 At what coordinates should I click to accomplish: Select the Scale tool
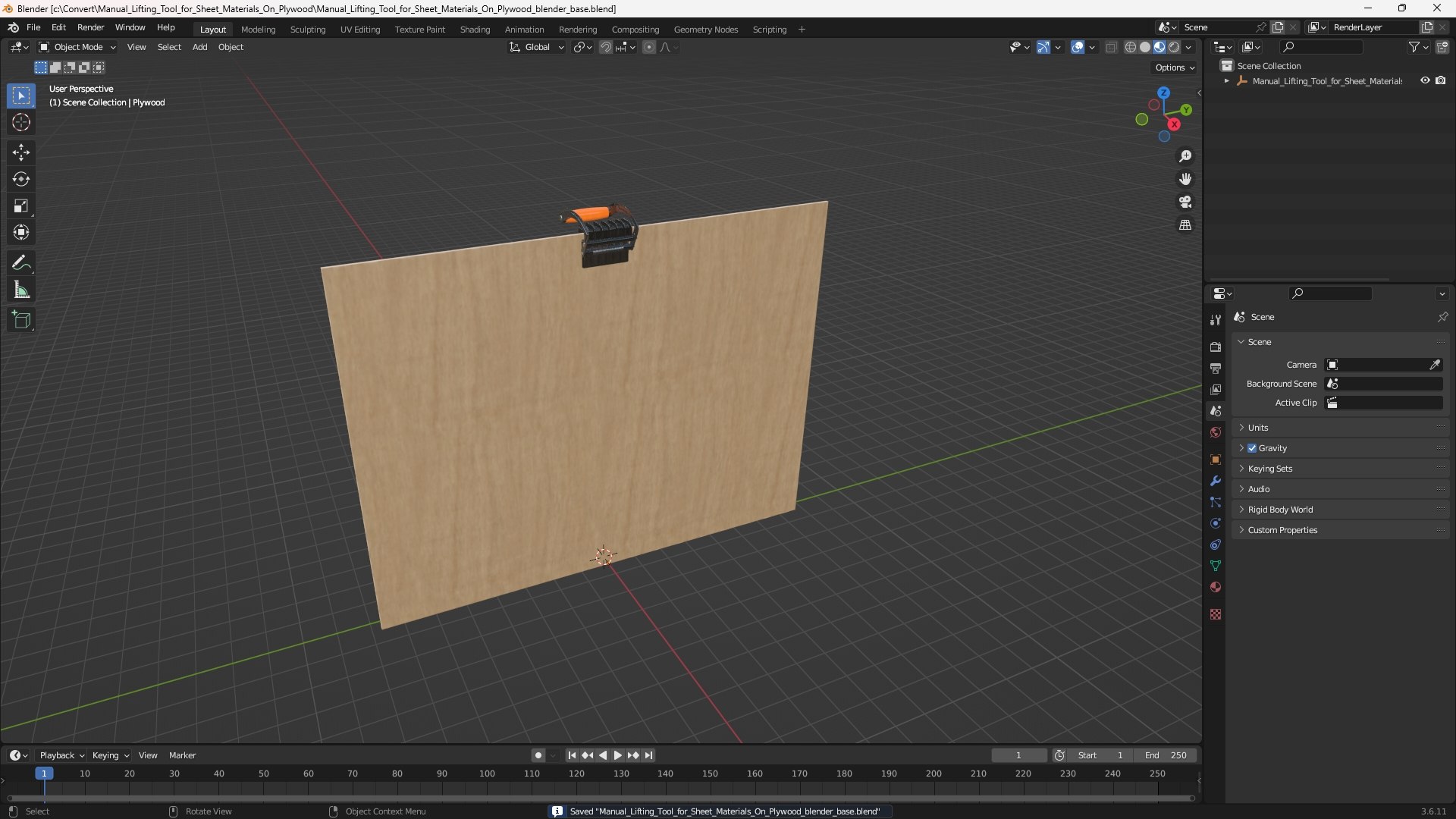pos(21,206)
